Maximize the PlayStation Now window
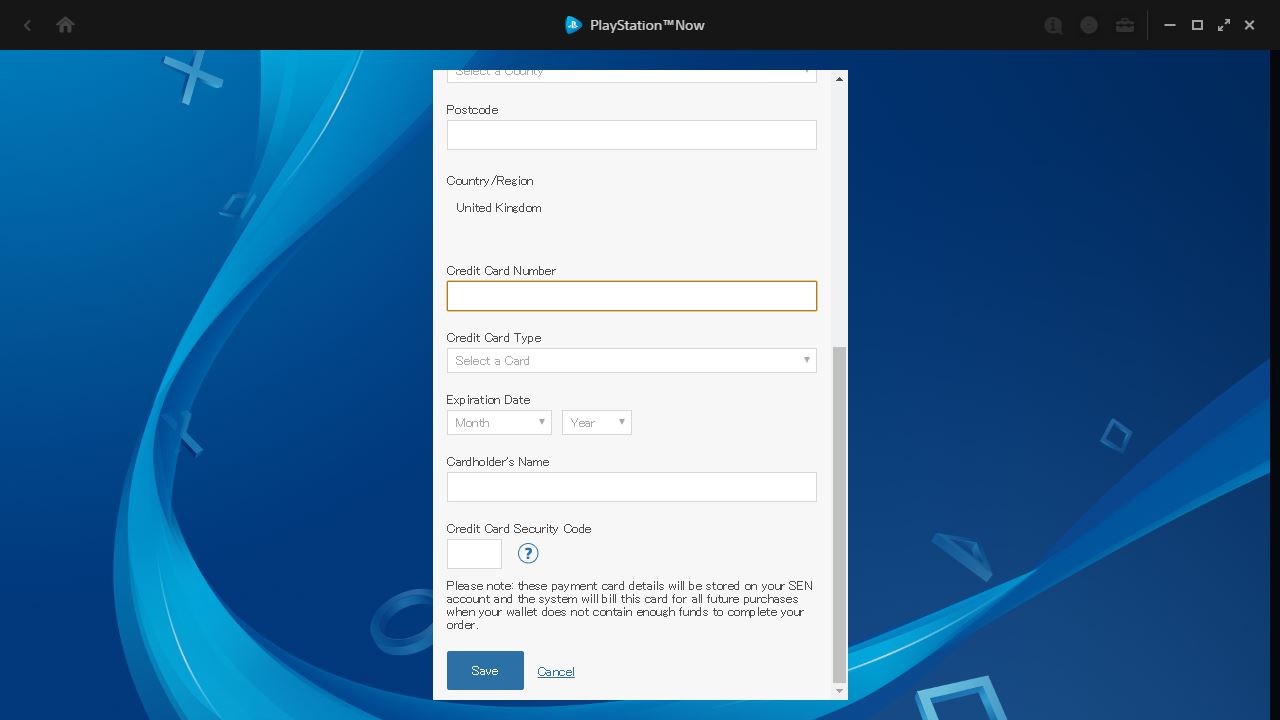Screen dimensions: 1280x720 point(1197,25)
